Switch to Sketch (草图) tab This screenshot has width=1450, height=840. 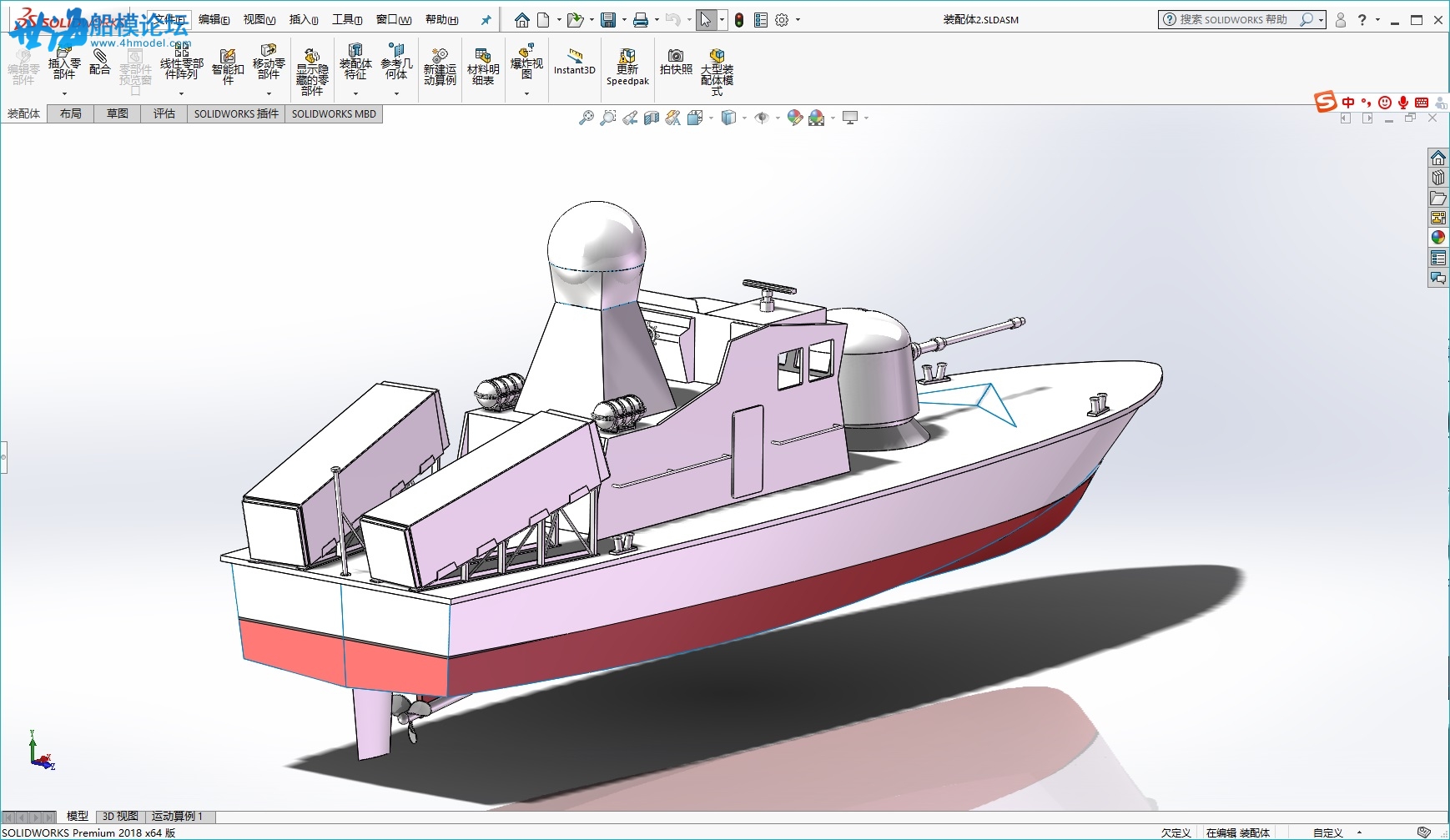click(x=118, y=114)
